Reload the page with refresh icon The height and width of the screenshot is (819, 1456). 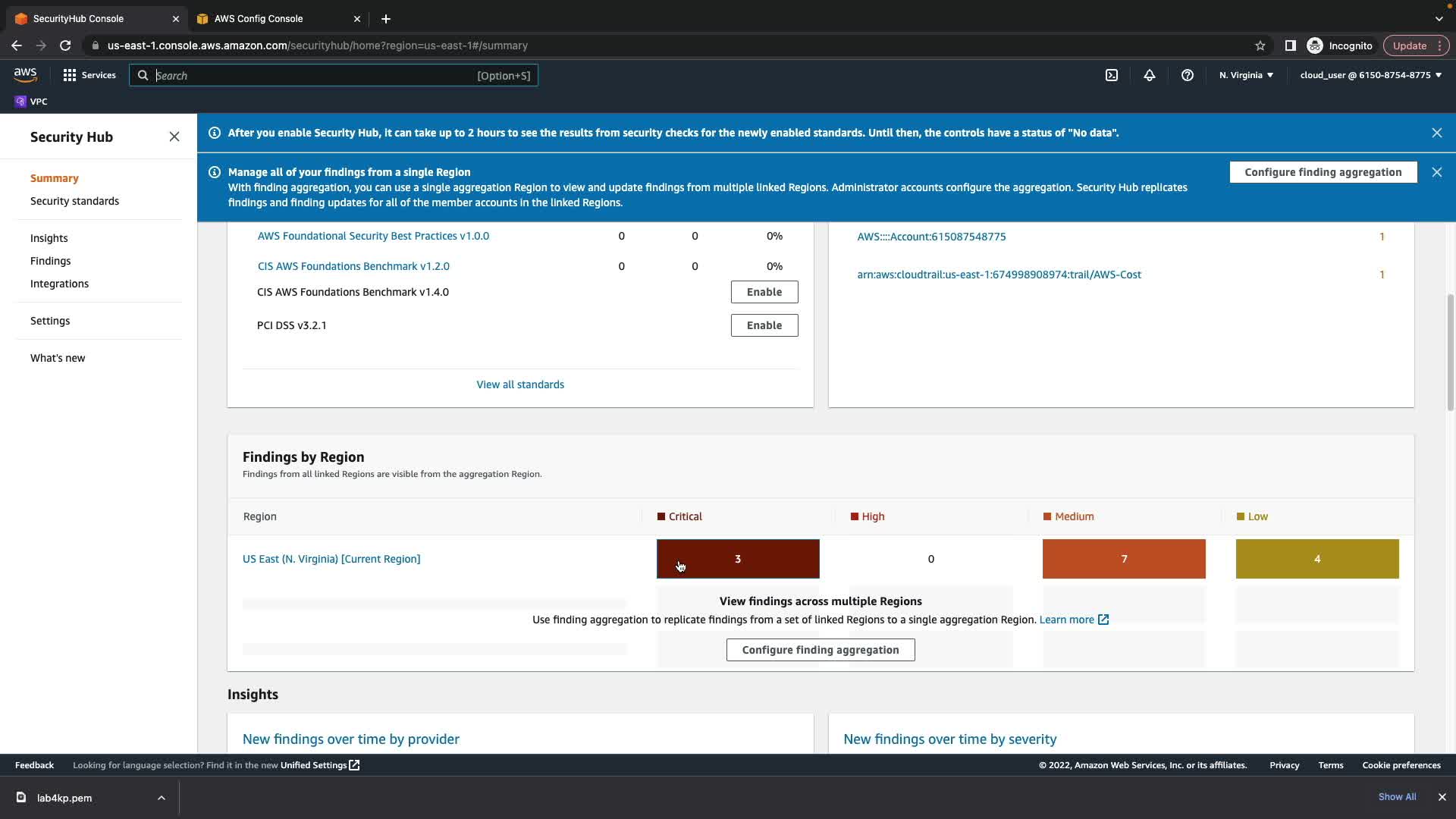[65, 45]
